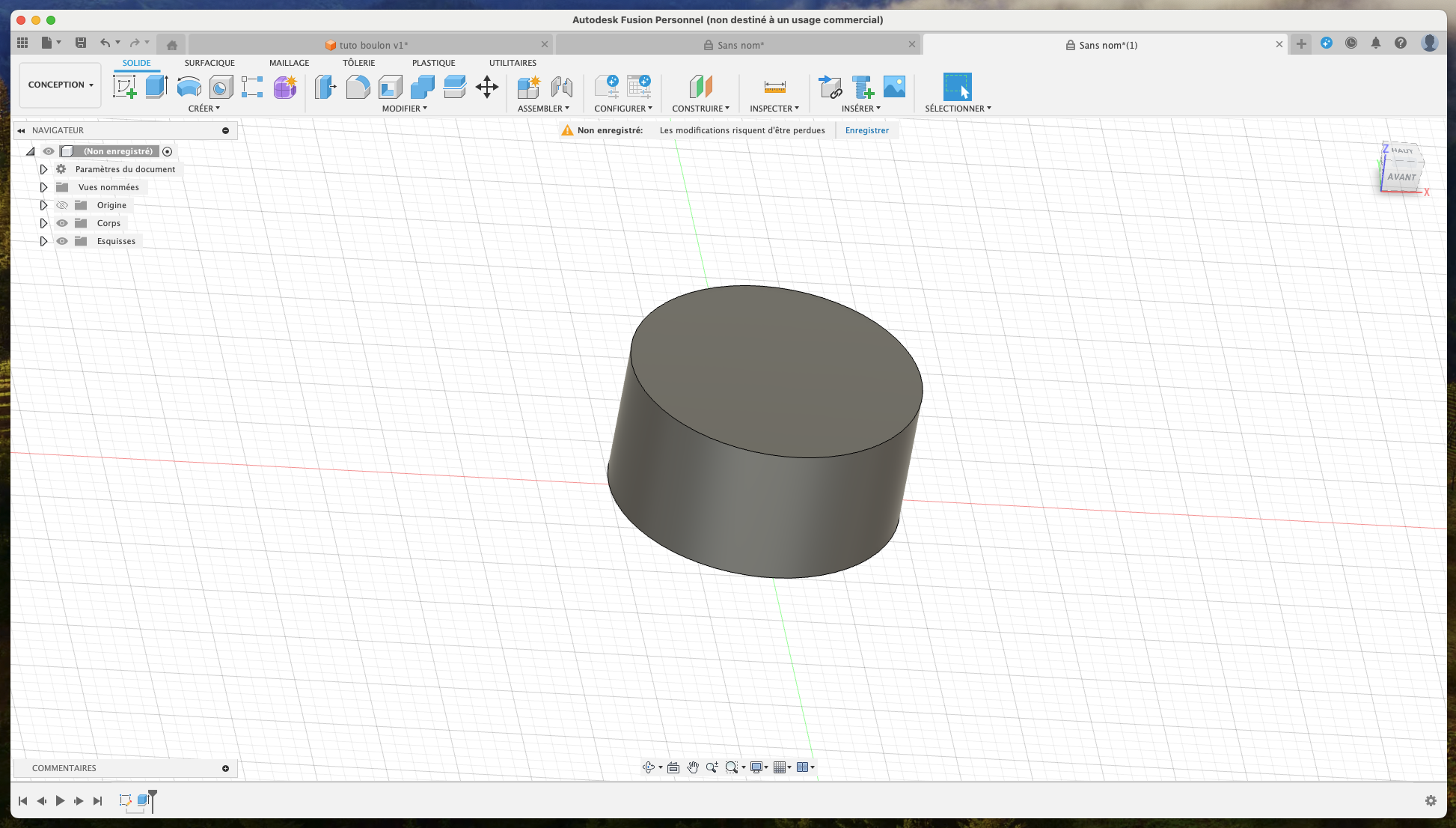Click the Look At icon
The image size is (1456, 828).
point(673,767)
